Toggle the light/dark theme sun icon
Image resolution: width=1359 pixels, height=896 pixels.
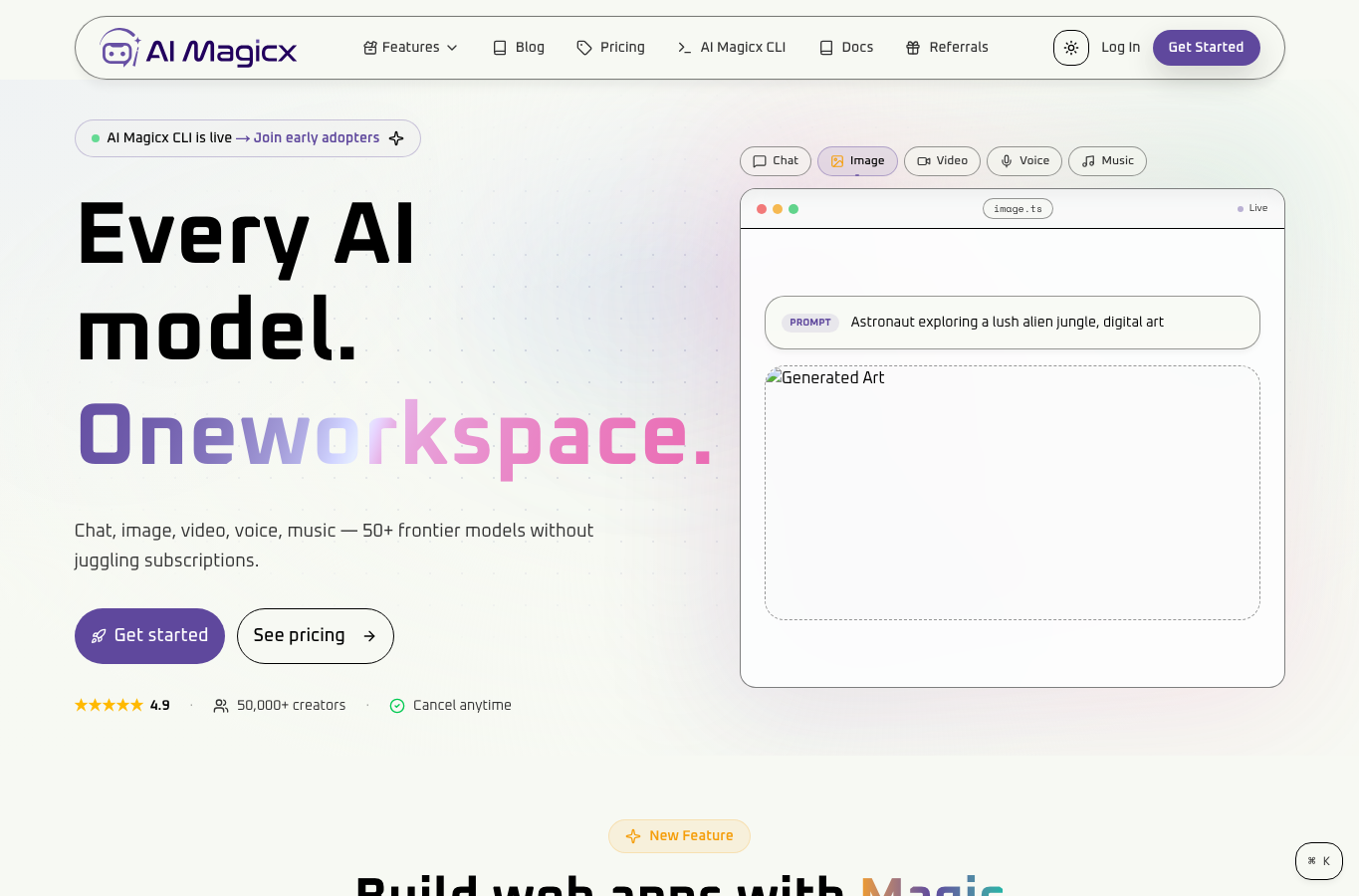coord(1071,48)
